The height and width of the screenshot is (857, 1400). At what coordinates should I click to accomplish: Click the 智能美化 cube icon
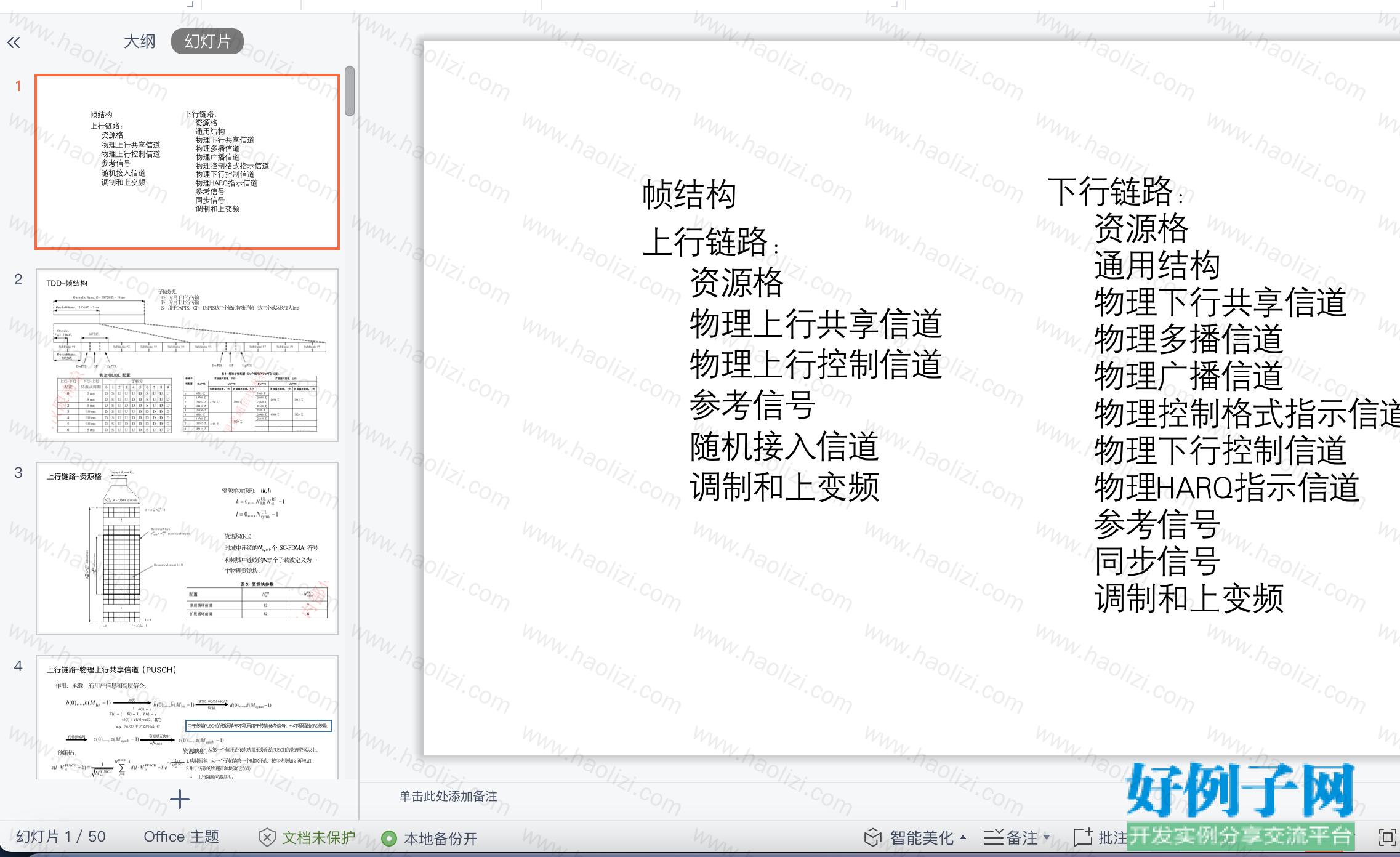click(873, 837)
